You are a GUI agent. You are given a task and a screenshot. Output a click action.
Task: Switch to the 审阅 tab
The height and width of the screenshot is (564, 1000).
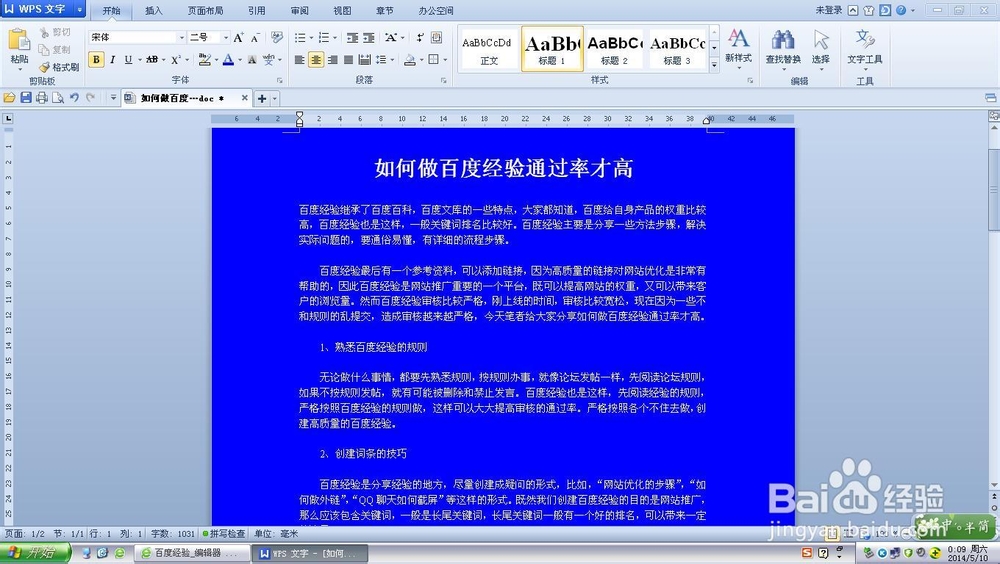click(x=299, y=10)
